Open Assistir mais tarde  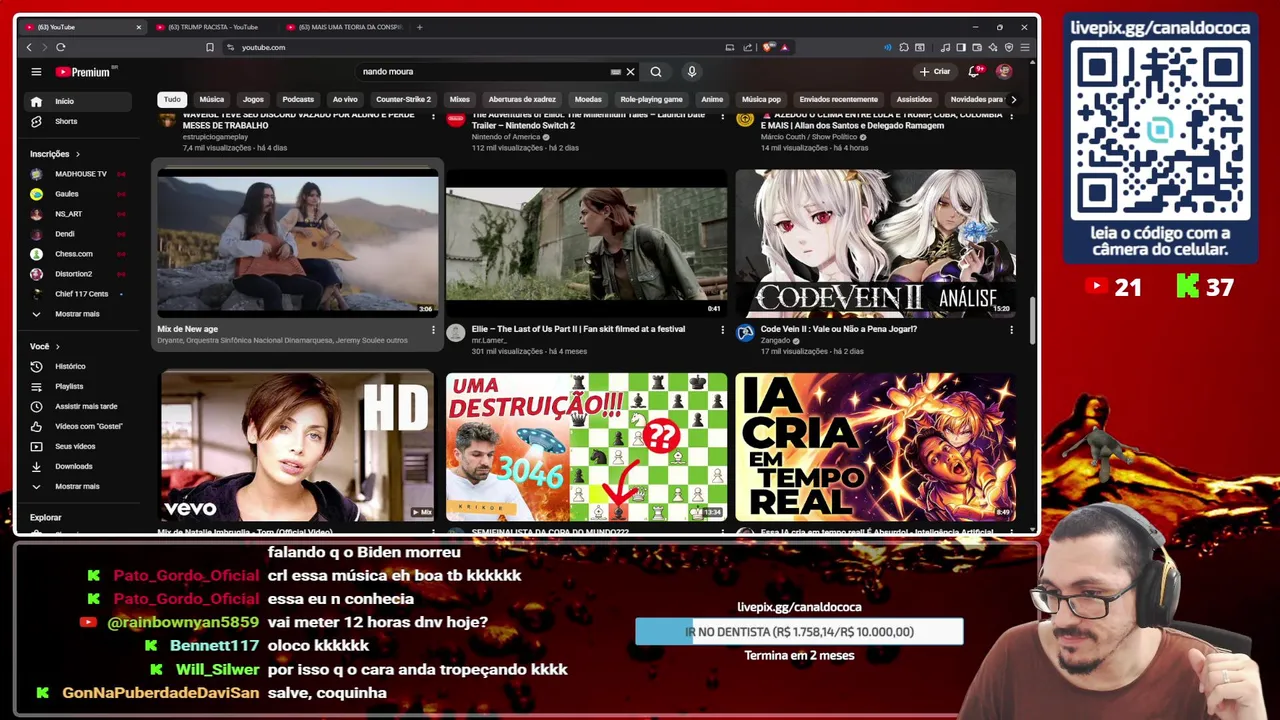(x=78, y=406)
